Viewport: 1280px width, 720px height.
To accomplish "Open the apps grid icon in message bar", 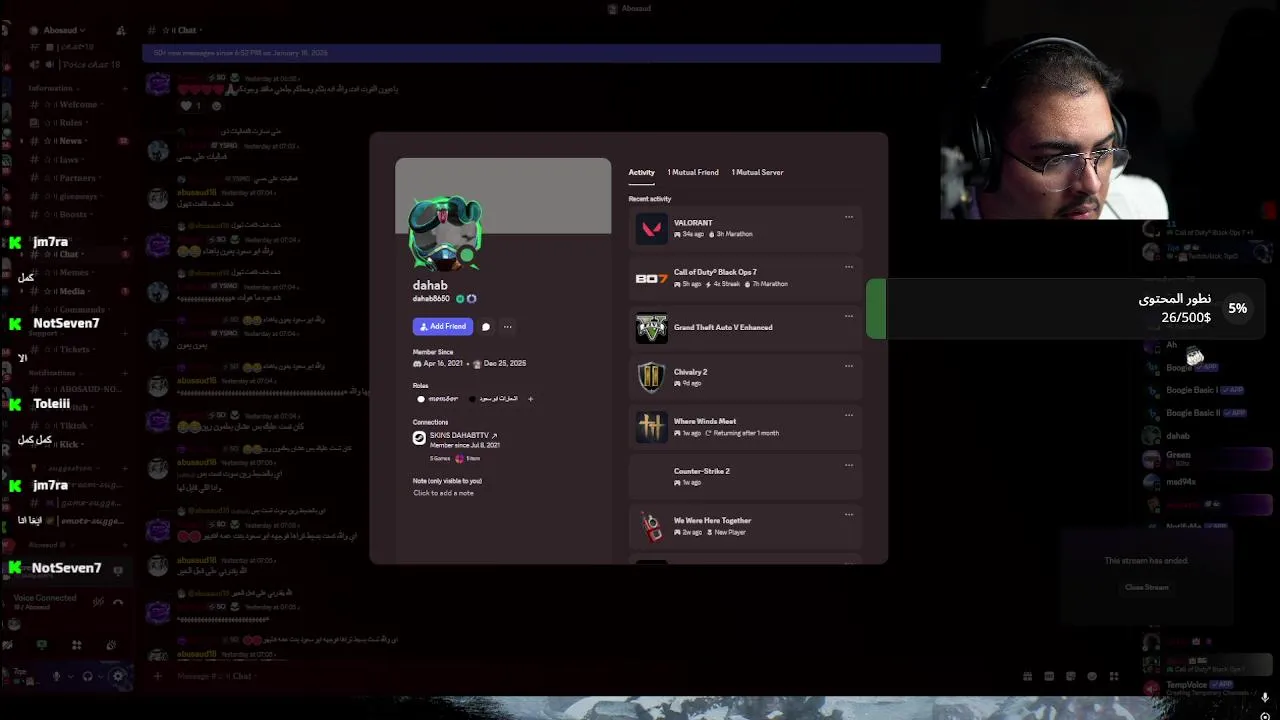I will pos(1114,676).
